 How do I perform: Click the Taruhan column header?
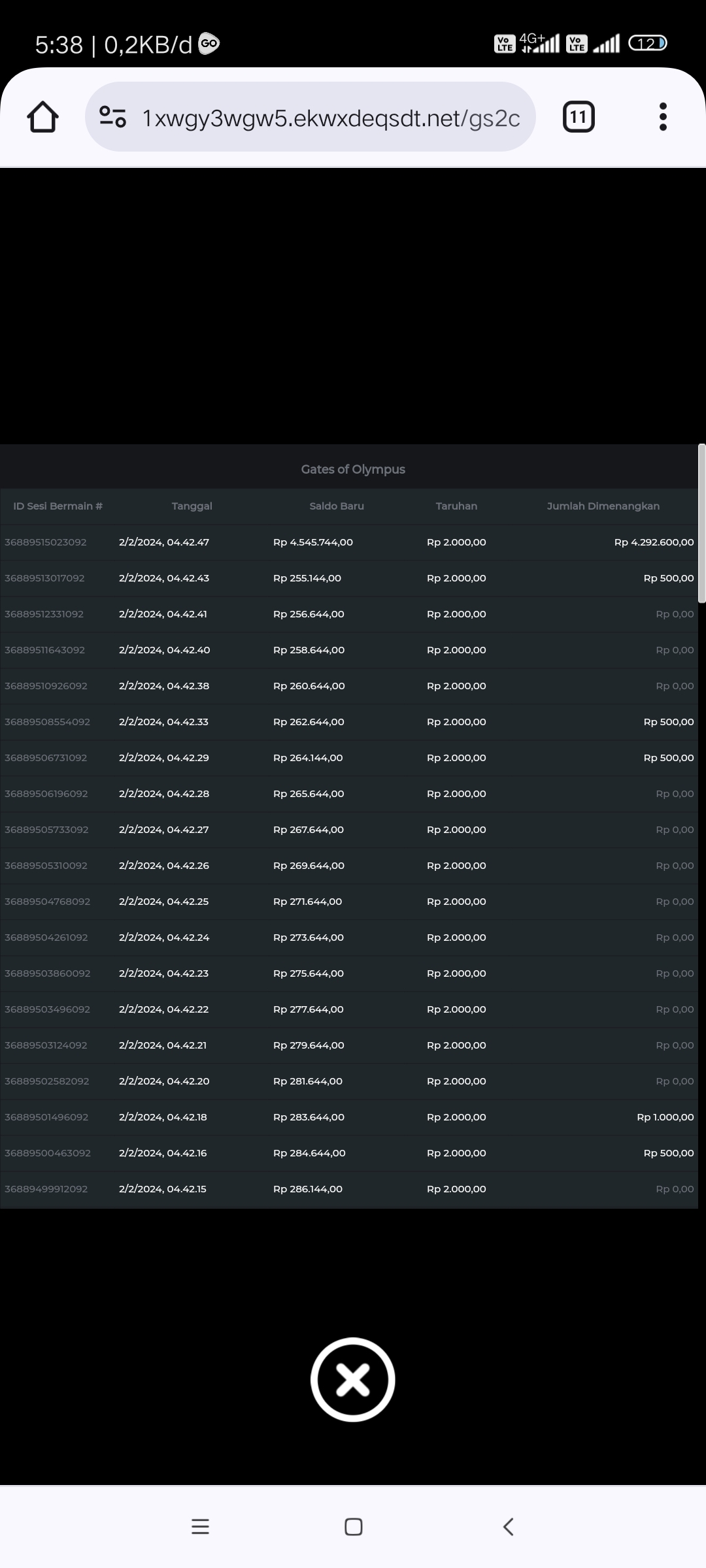coord(456,506)
